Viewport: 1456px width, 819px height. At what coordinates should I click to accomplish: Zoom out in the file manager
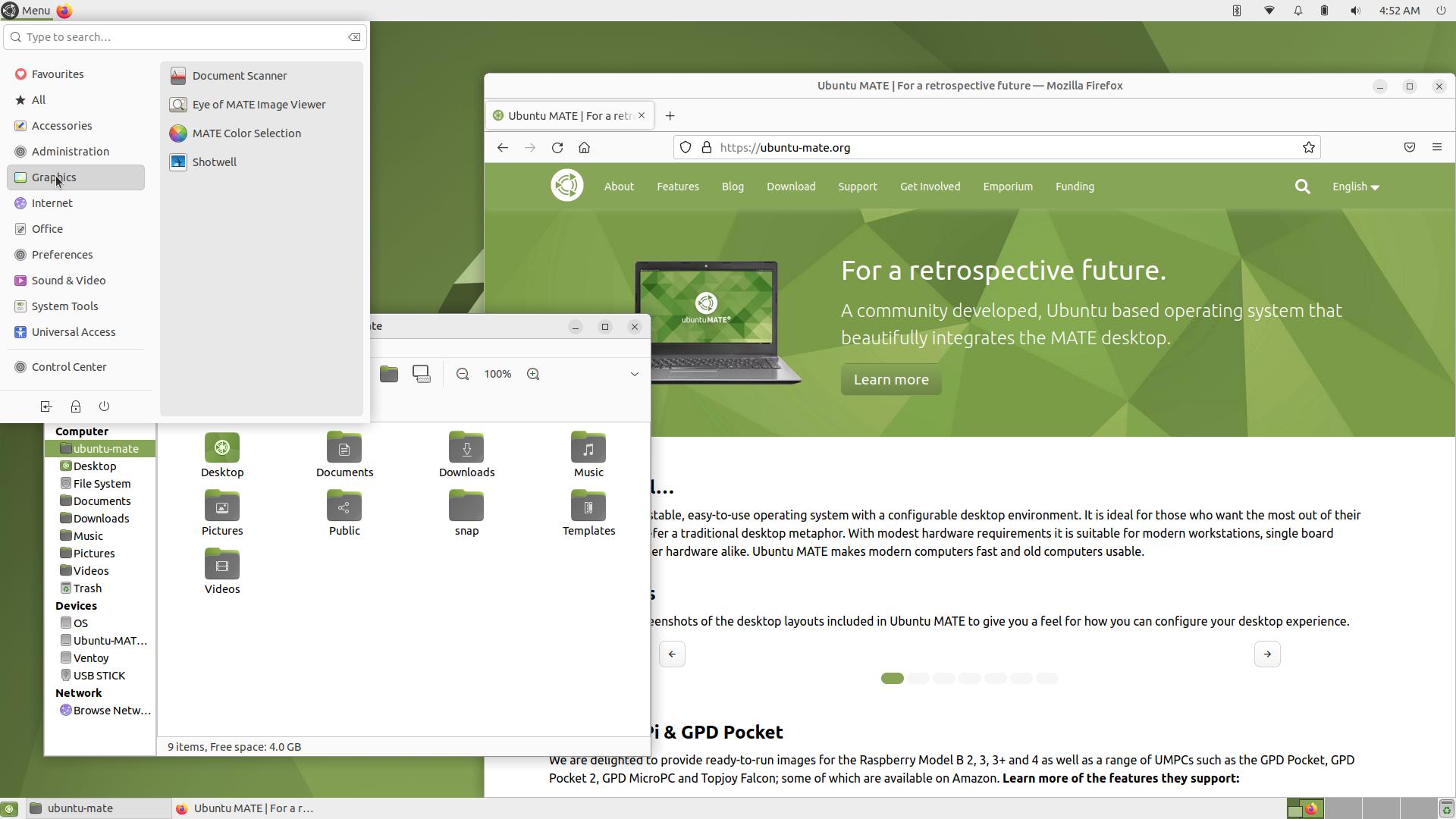coord(463,374)
